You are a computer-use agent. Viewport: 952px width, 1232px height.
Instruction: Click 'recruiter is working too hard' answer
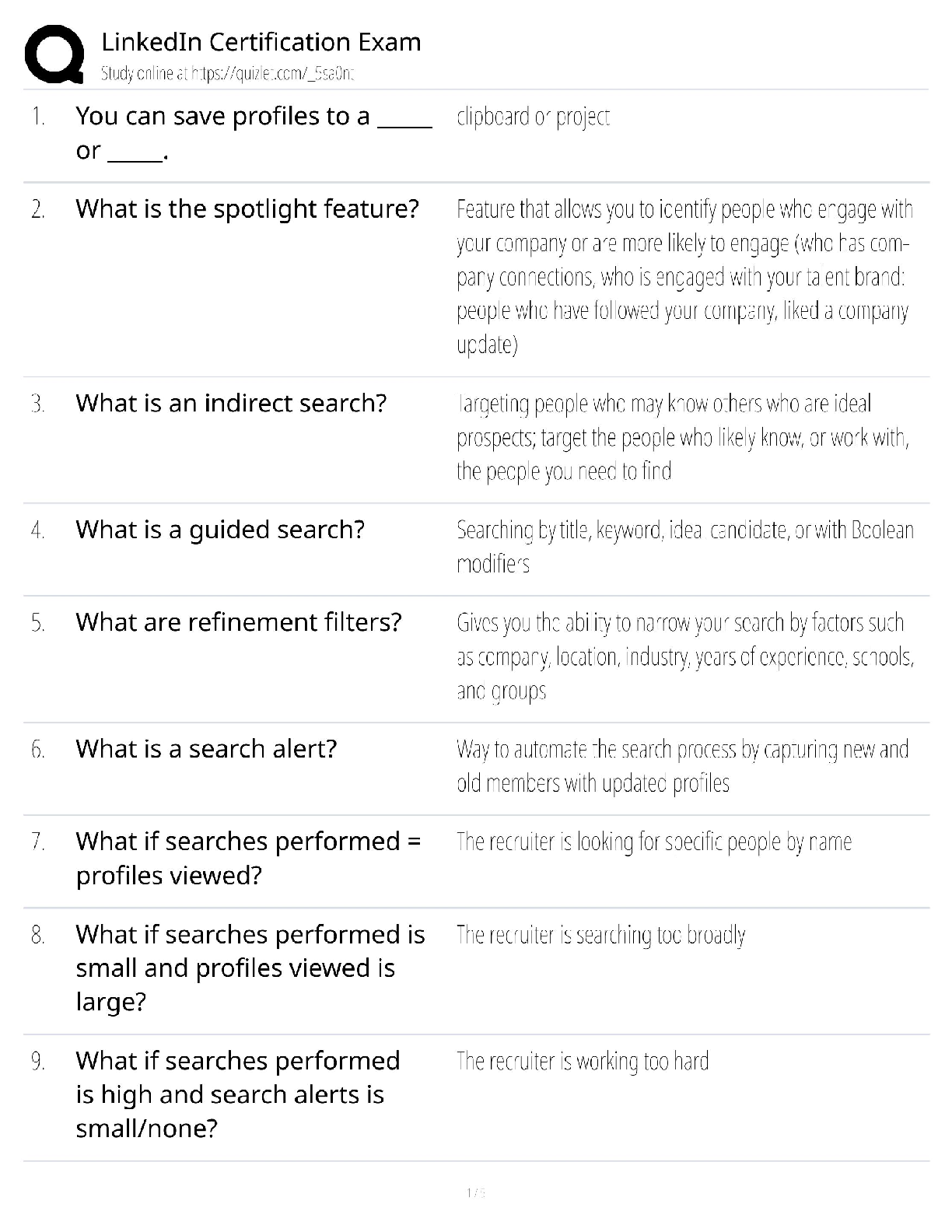[582, 1061]
